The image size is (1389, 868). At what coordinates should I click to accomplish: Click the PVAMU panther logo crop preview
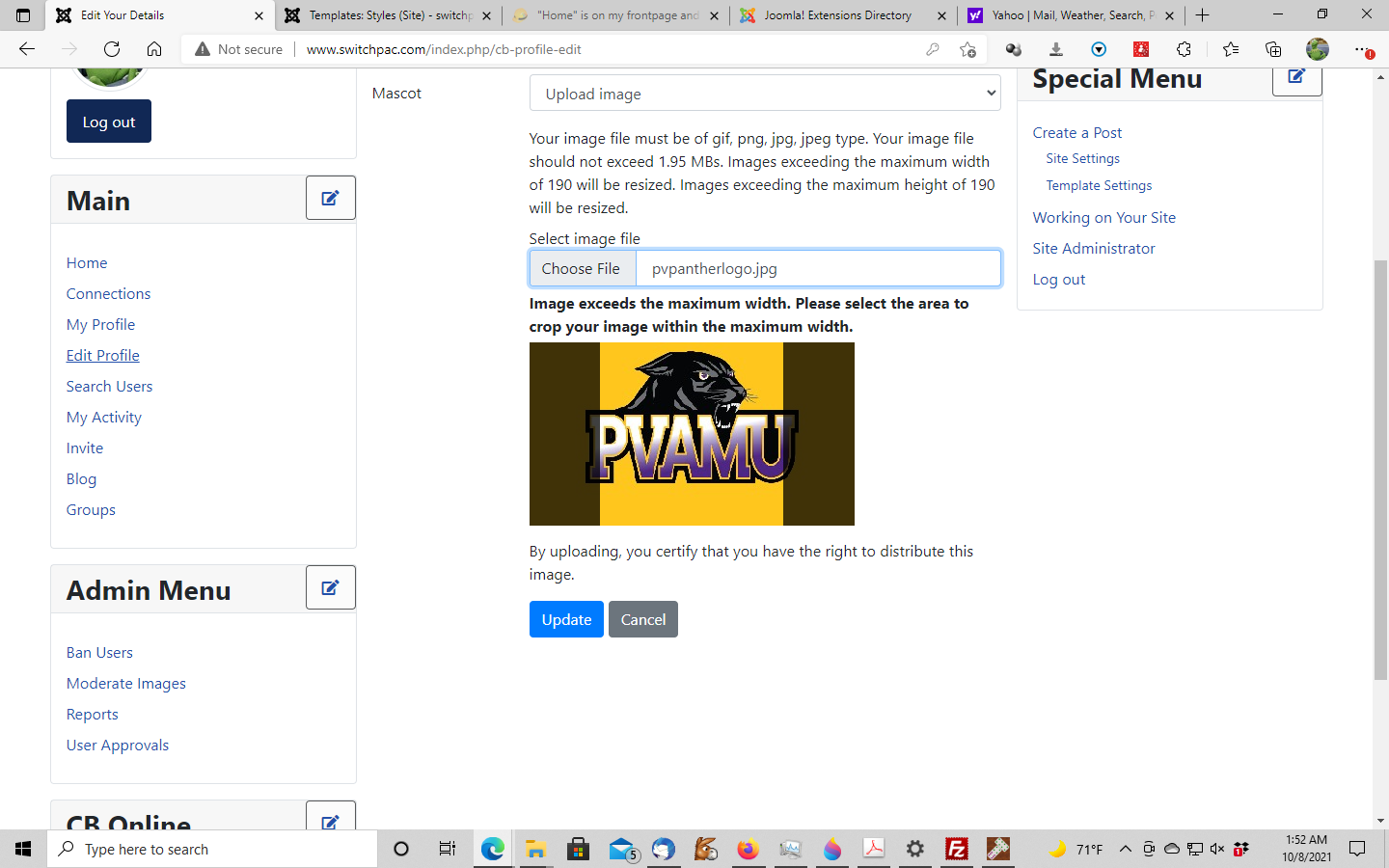tap(692, 434)
